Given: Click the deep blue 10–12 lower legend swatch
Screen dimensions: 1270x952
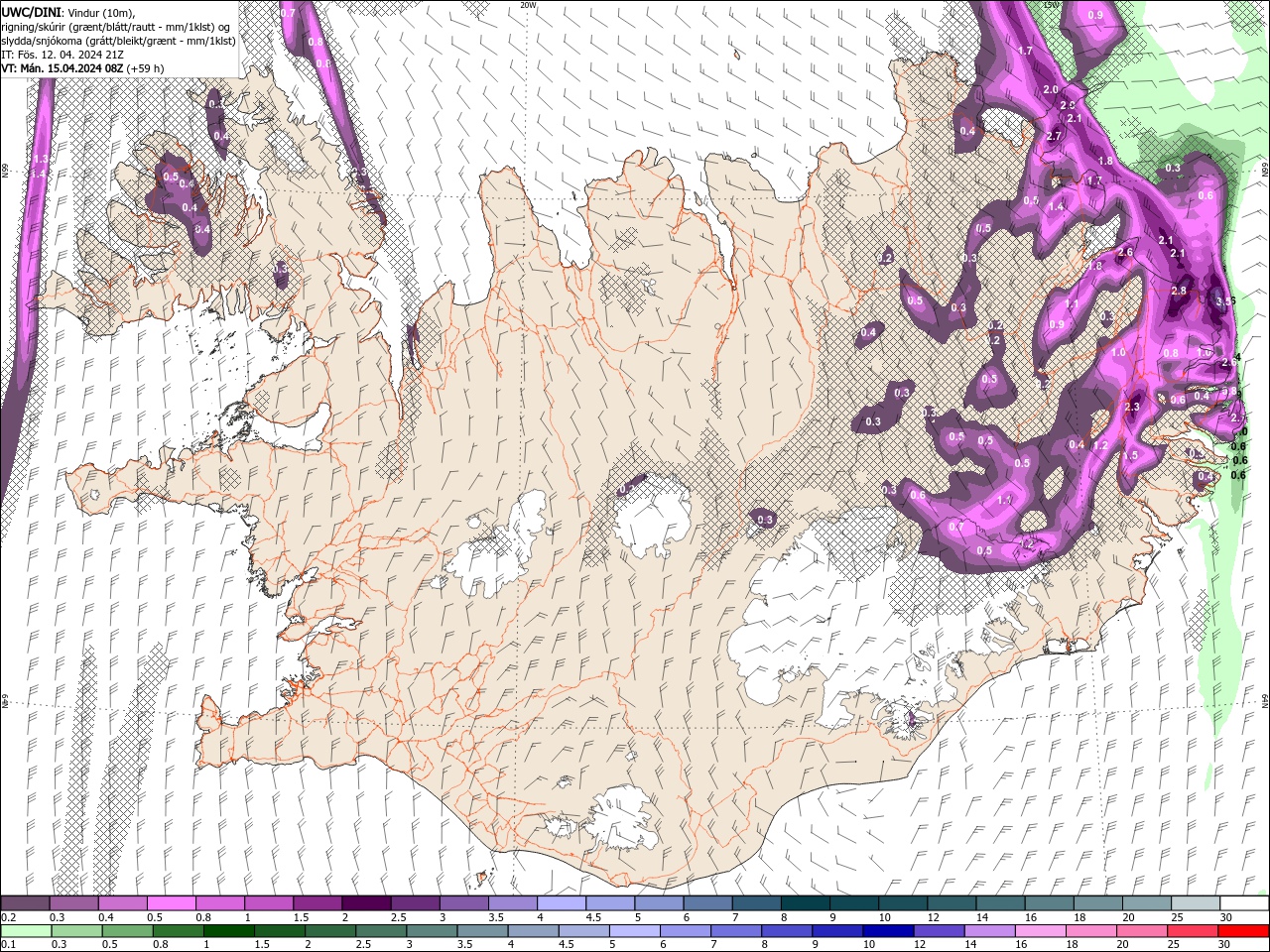Looking at the screenshot, I should tap(888, 931).
